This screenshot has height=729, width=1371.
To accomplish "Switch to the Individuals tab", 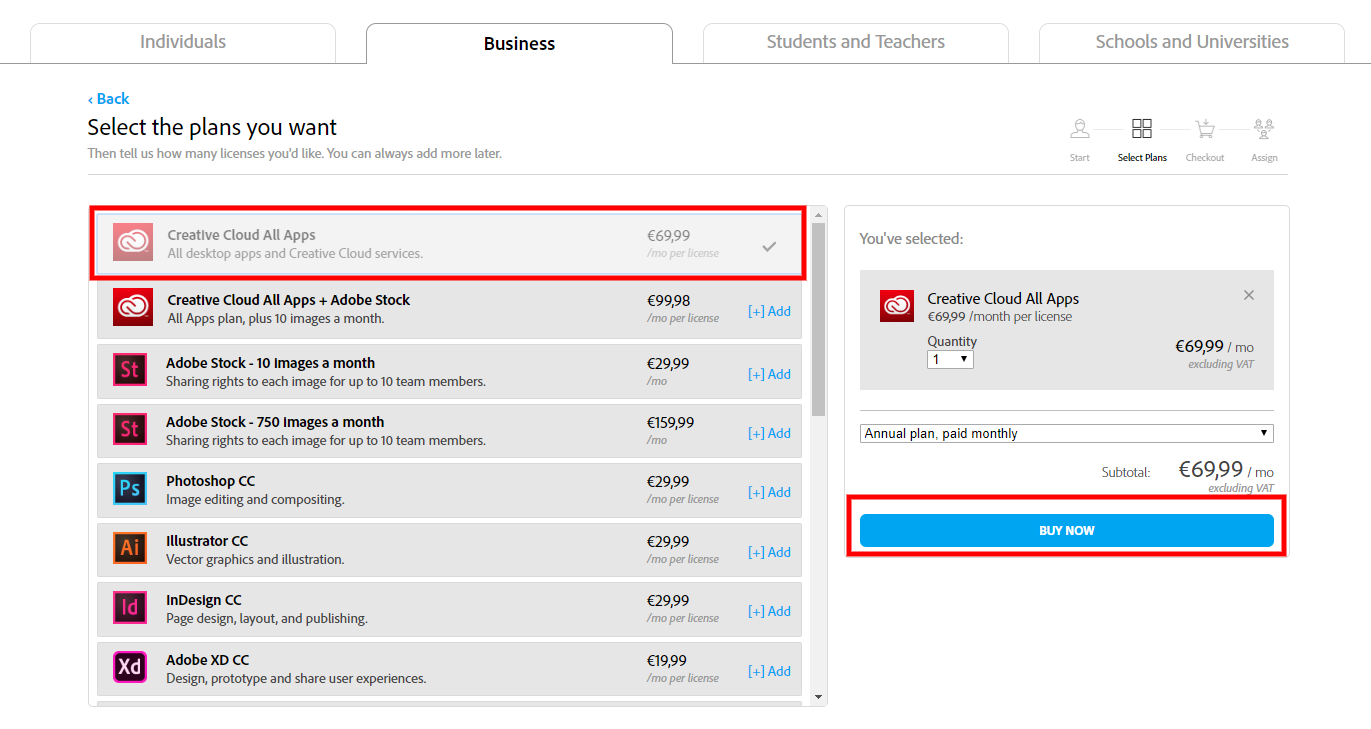I will click(x=183, y=42).
